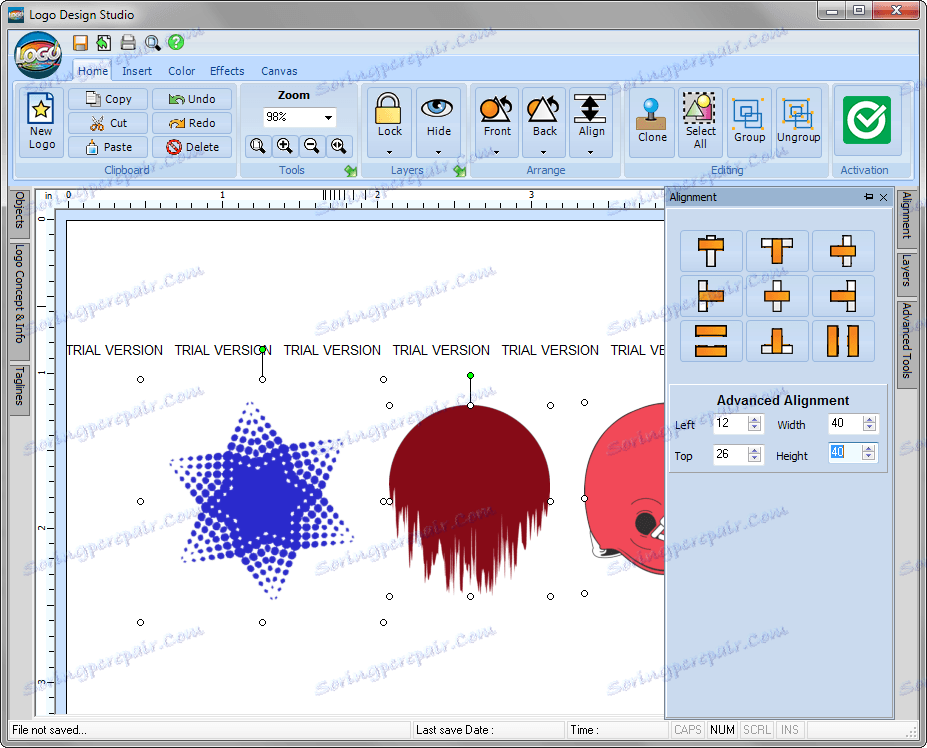Click the document icon with green arrow
The width and height of the screenshot is (927, 748).
[x=104, y=43]
